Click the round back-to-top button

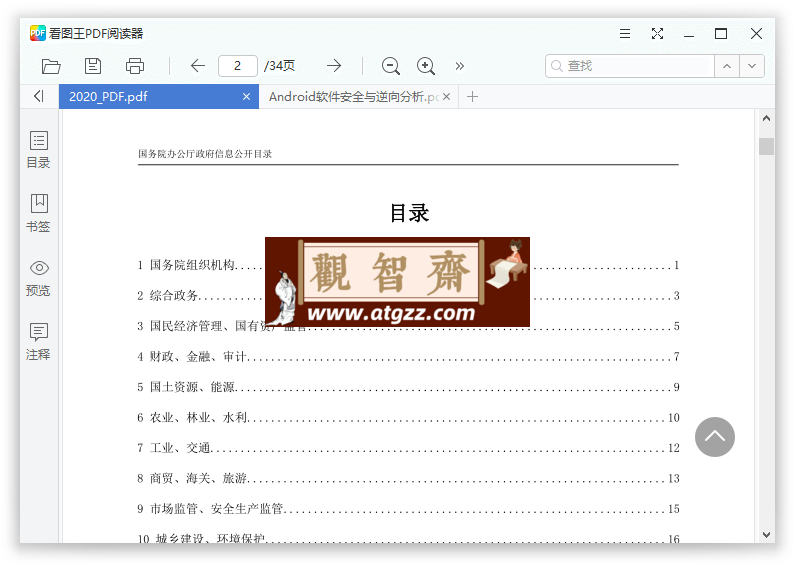(715, 437)
